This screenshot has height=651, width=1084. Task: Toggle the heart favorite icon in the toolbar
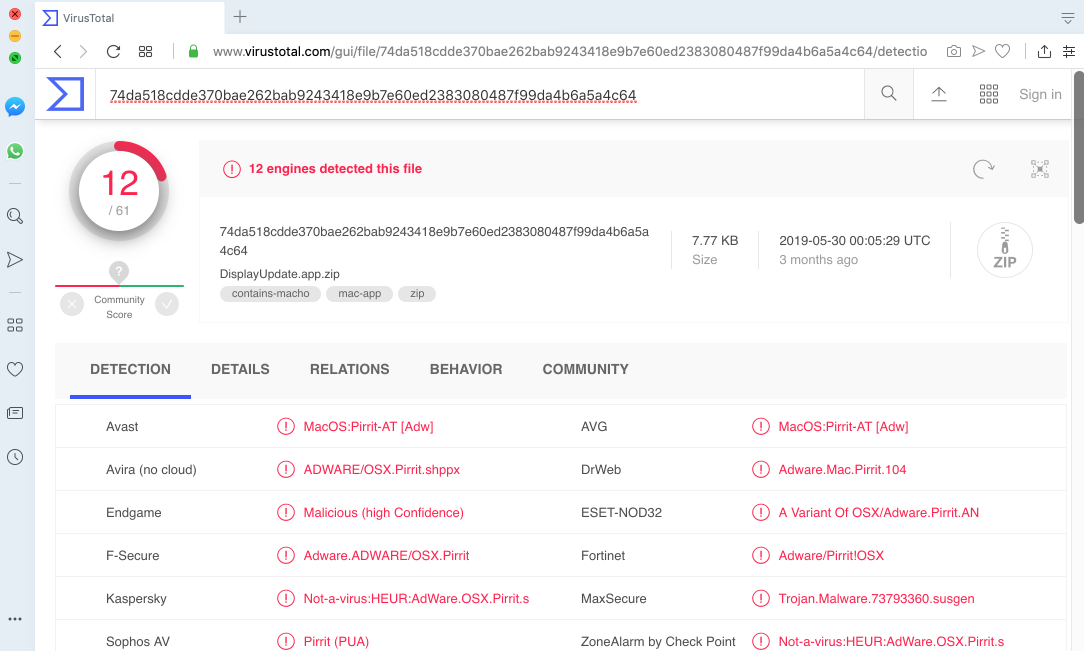[x=1002, y=50]
